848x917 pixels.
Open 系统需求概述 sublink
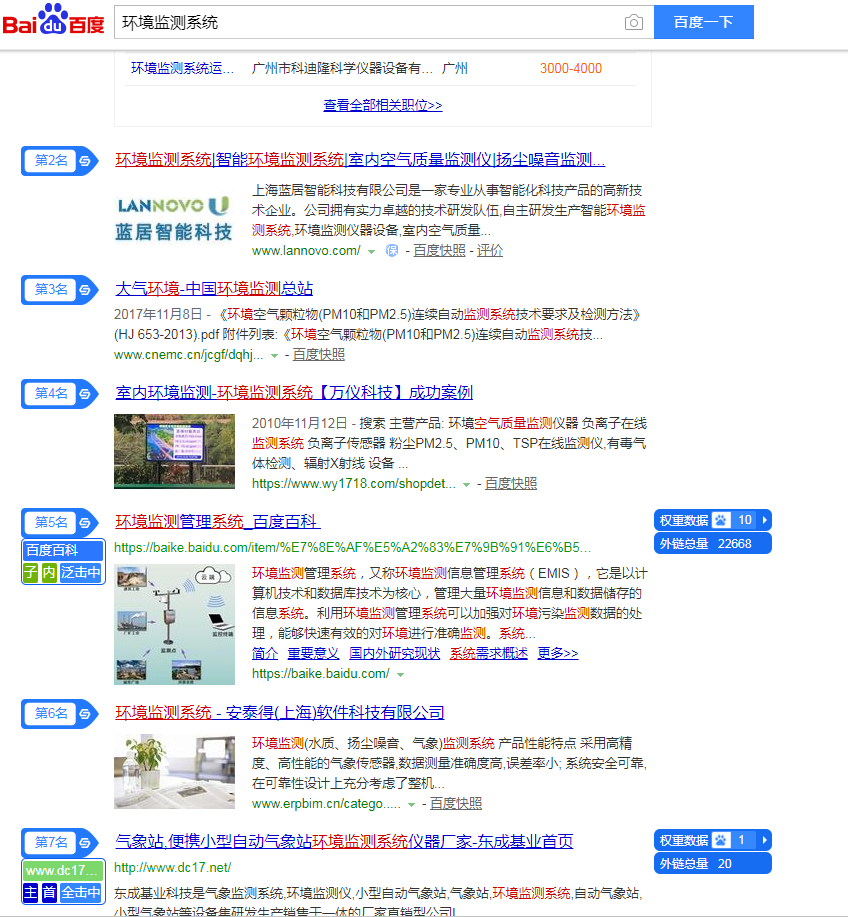pos(489,653)
